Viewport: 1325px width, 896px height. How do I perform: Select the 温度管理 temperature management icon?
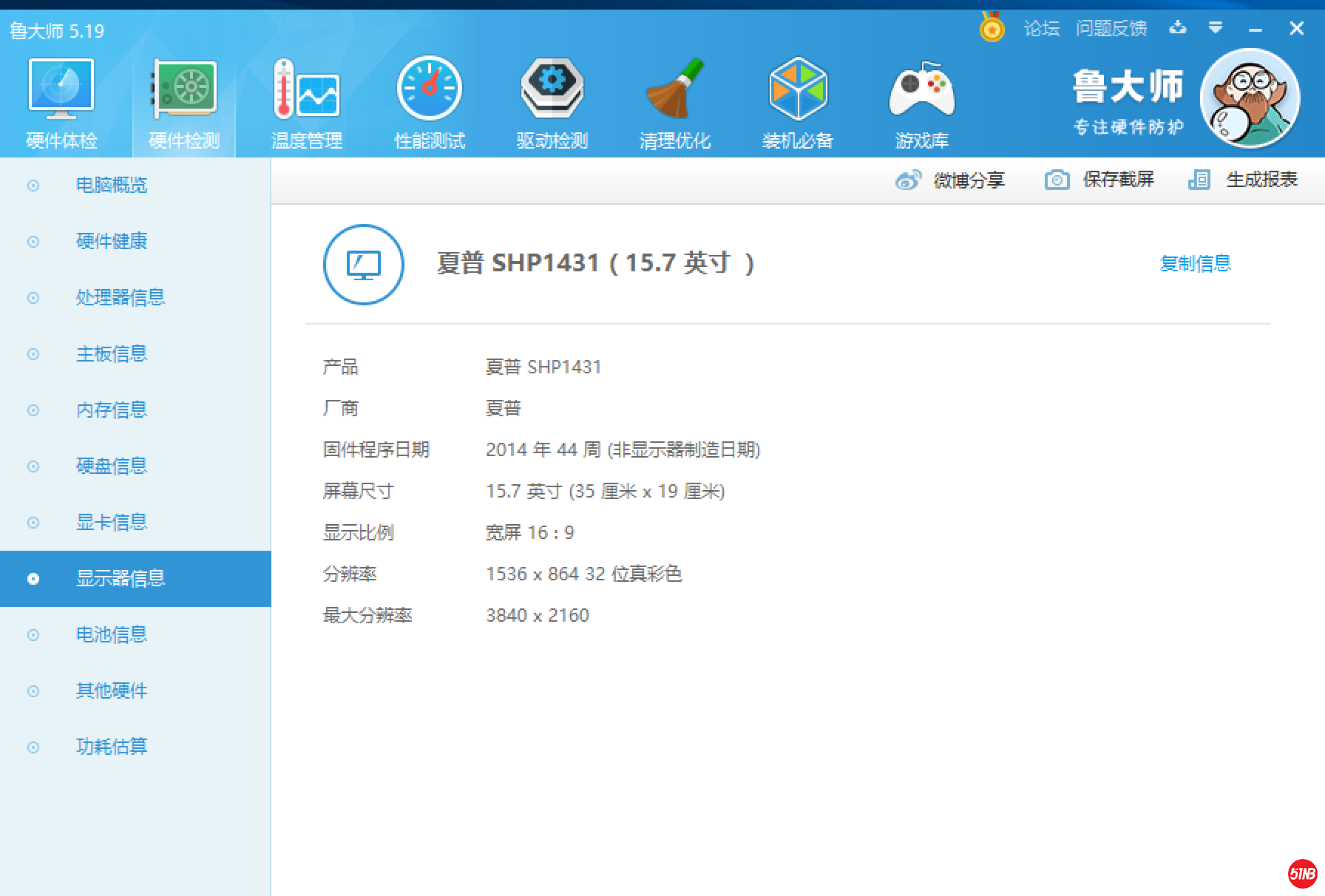306,90
